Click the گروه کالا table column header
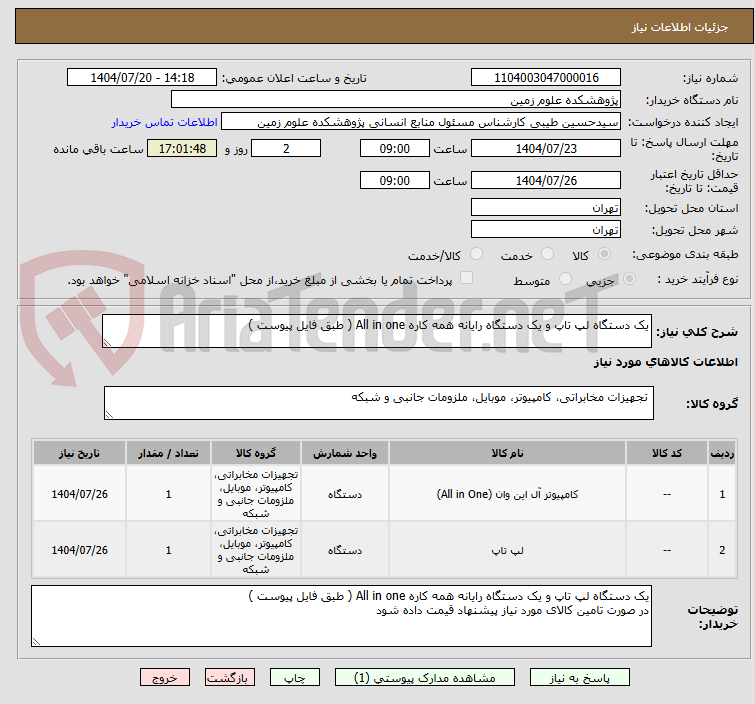The image size is (755, 704). (256, 453)
